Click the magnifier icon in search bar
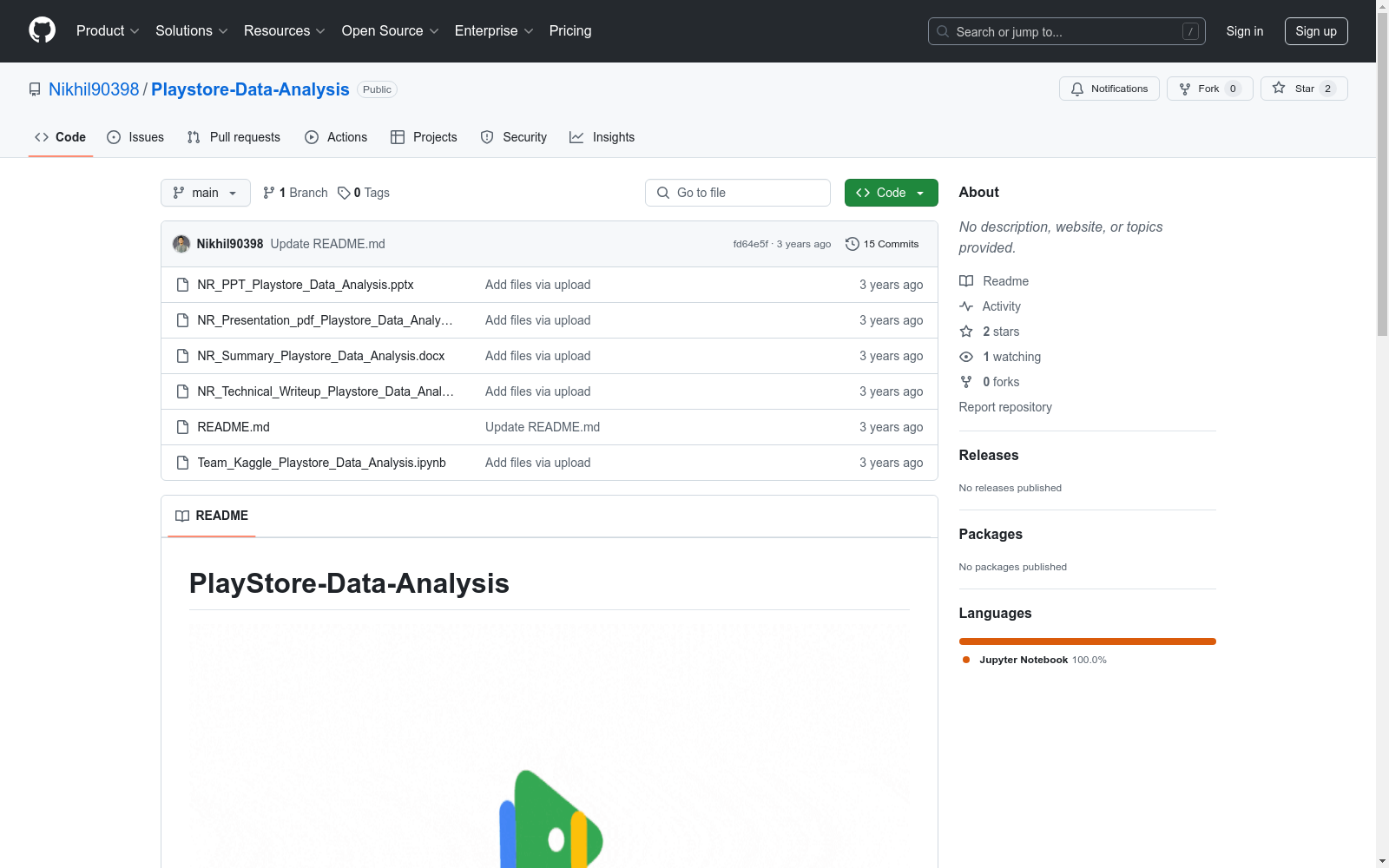The image size is (1389, 868). tap(943, 31)
